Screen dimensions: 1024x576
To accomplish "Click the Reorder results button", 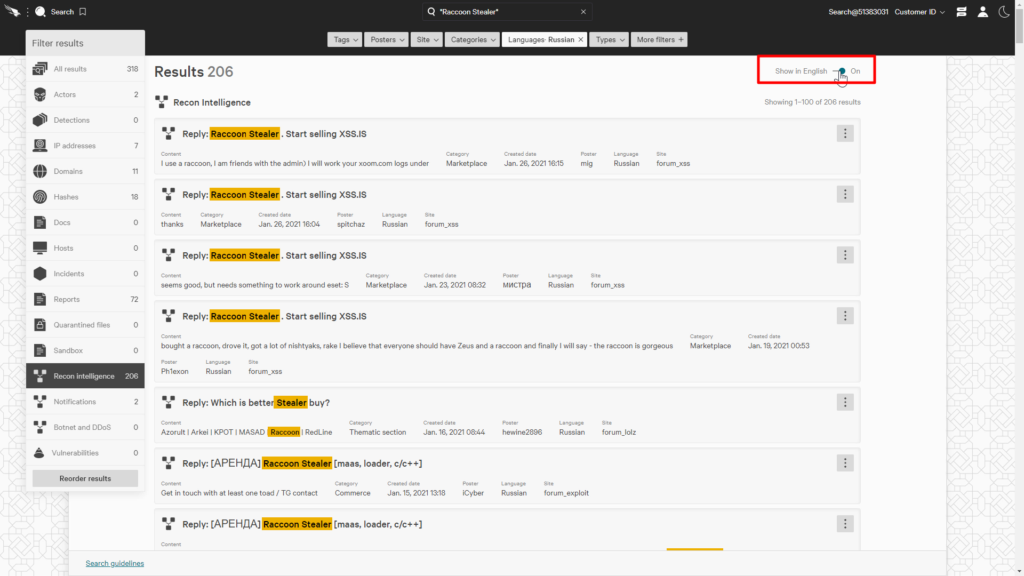I will click(x=85, y=477).
